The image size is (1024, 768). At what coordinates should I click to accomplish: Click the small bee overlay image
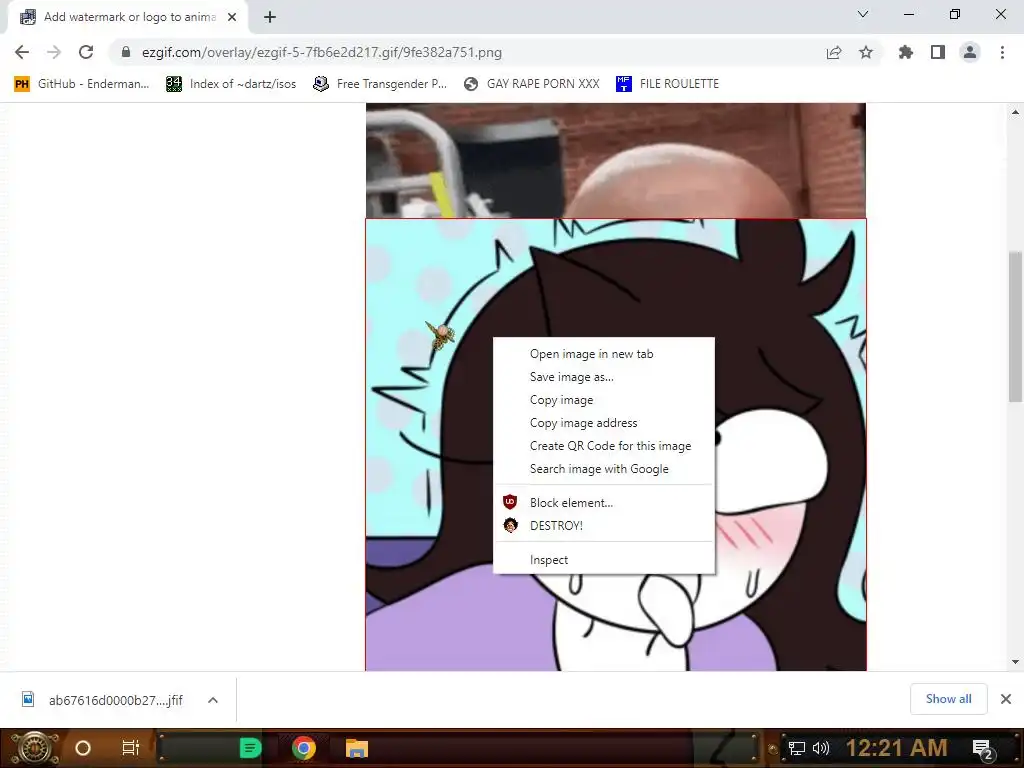pos(441,335)
